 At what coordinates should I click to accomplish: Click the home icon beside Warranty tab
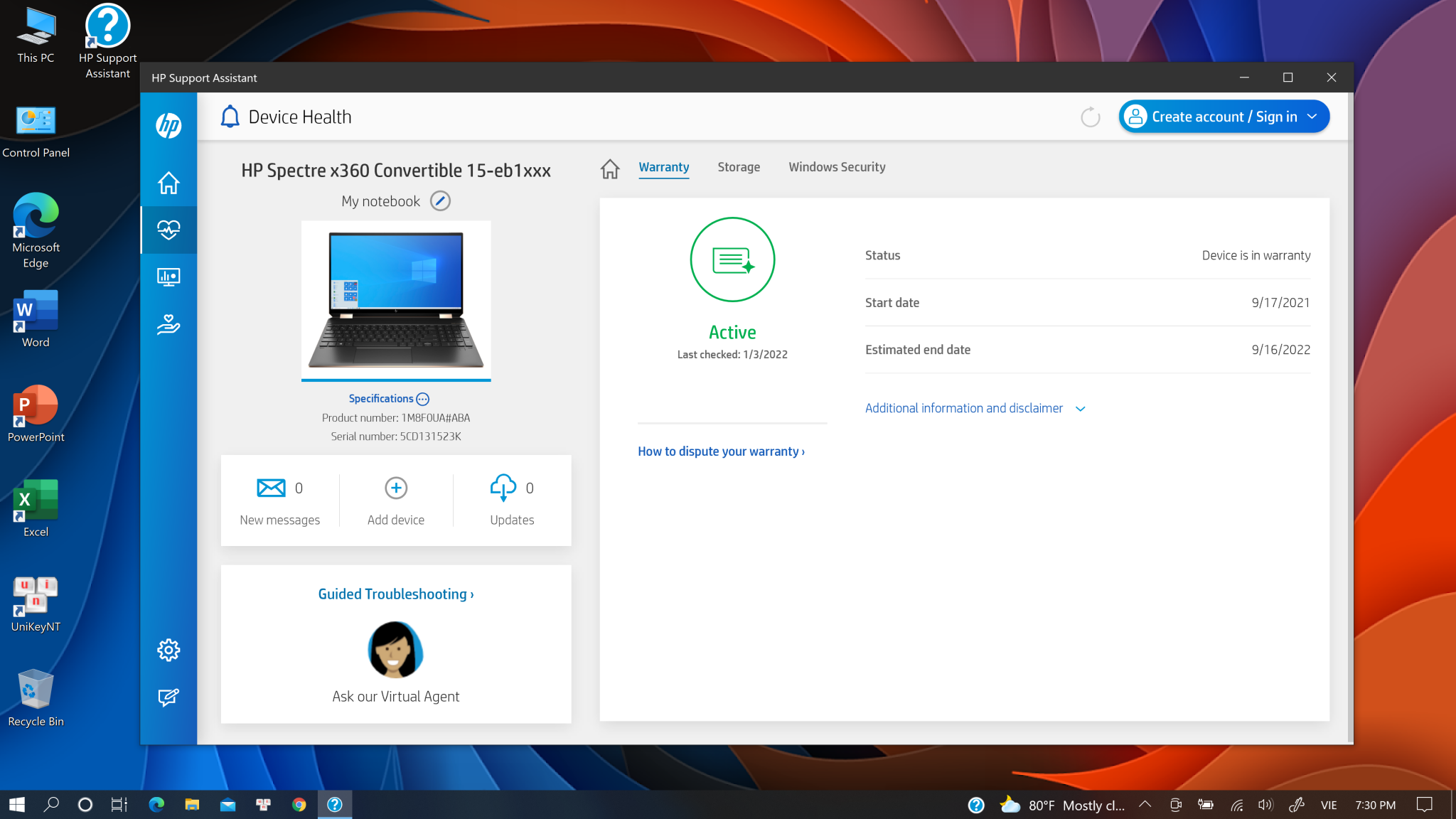point(609,168)
